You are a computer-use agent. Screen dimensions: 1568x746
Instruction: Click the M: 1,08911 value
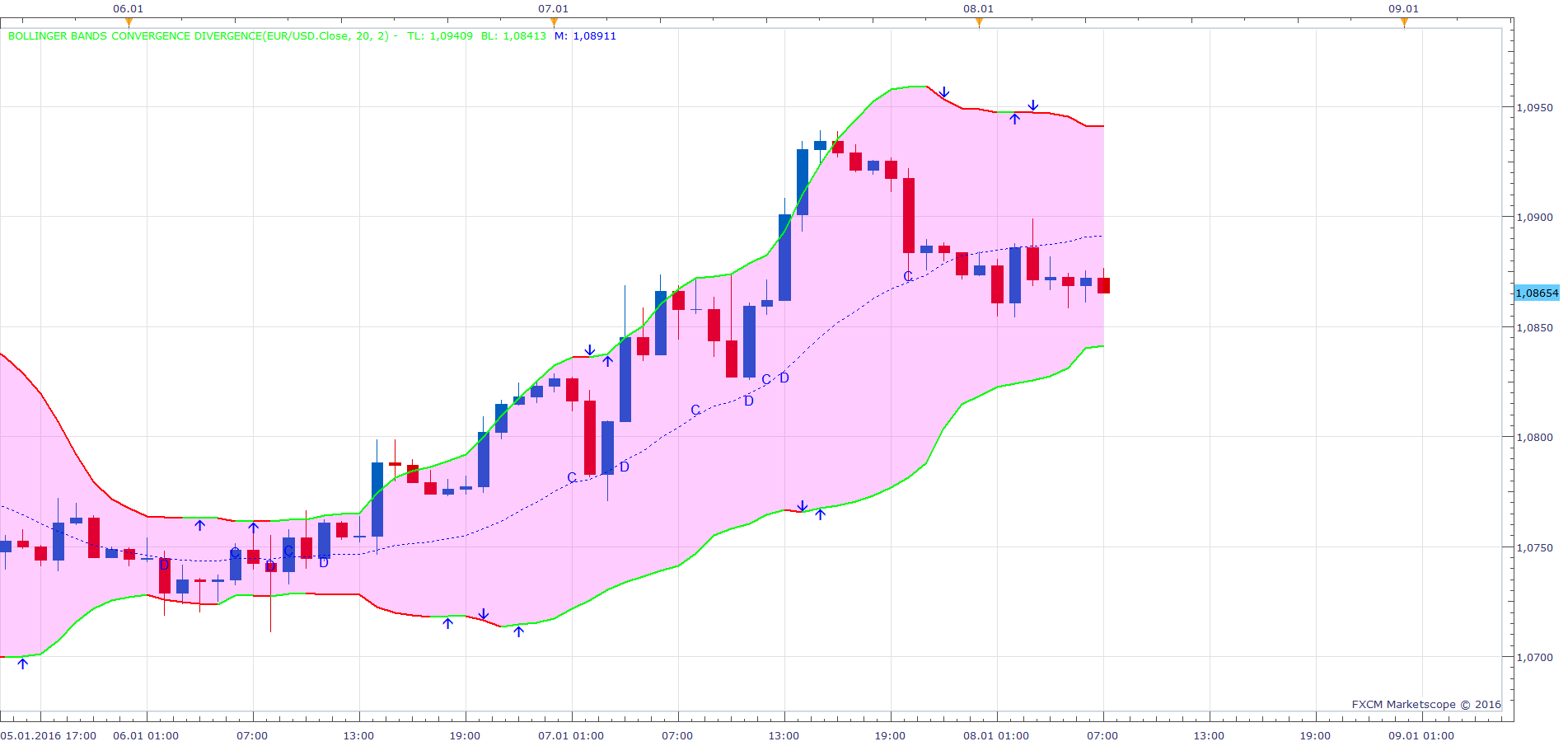tap(585, 36)
